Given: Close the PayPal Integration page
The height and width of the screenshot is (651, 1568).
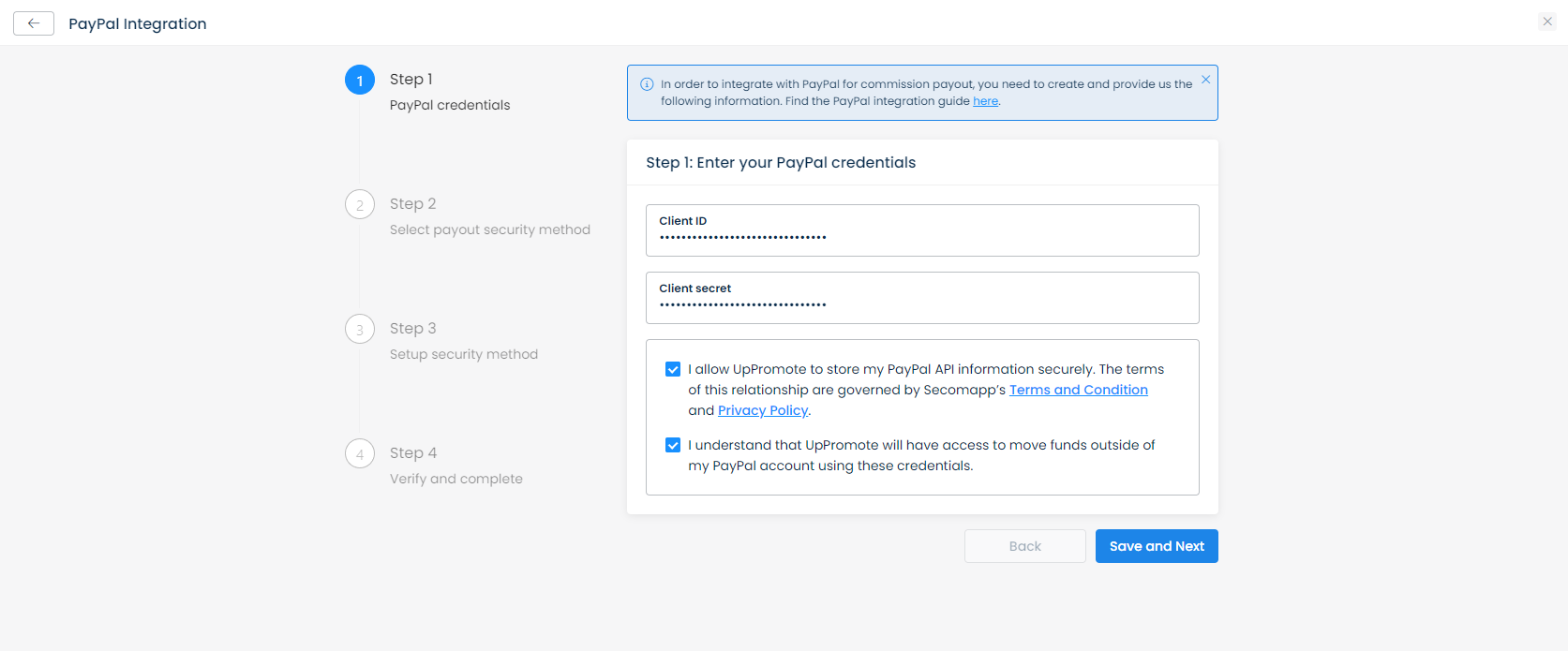Looking at the screenshot, I should tap(1547, 22).
